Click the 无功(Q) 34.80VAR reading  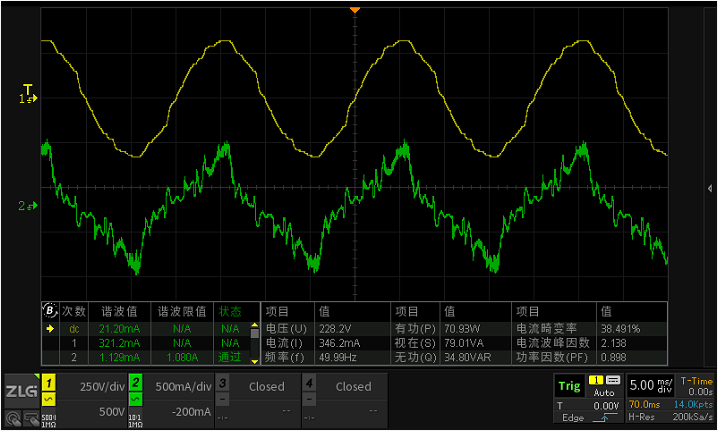(451, 357)
